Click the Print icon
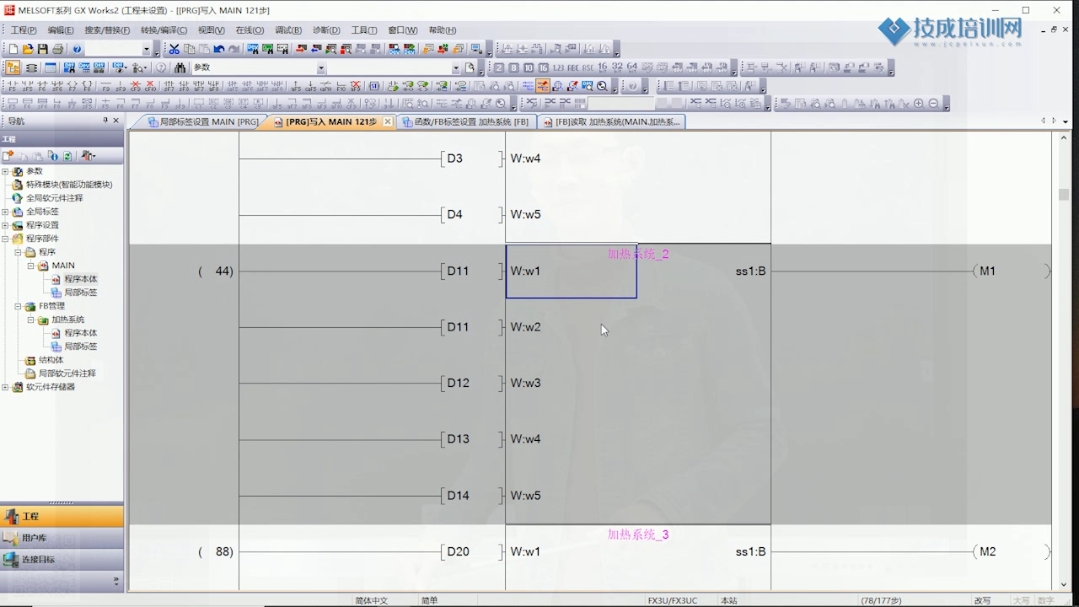This screenshot has height=607, width=1079. (58, 49)
